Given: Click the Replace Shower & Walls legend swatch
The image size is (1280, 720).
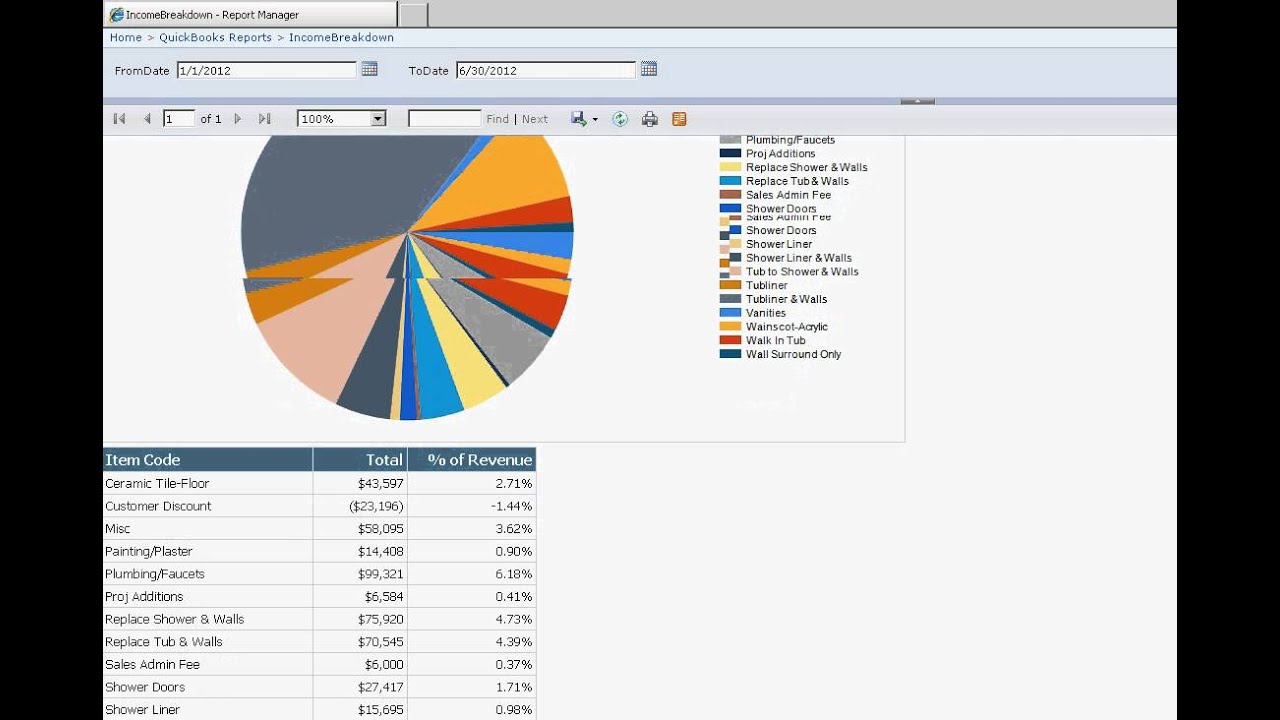Looking at the screenshot, I should point(730,168).
